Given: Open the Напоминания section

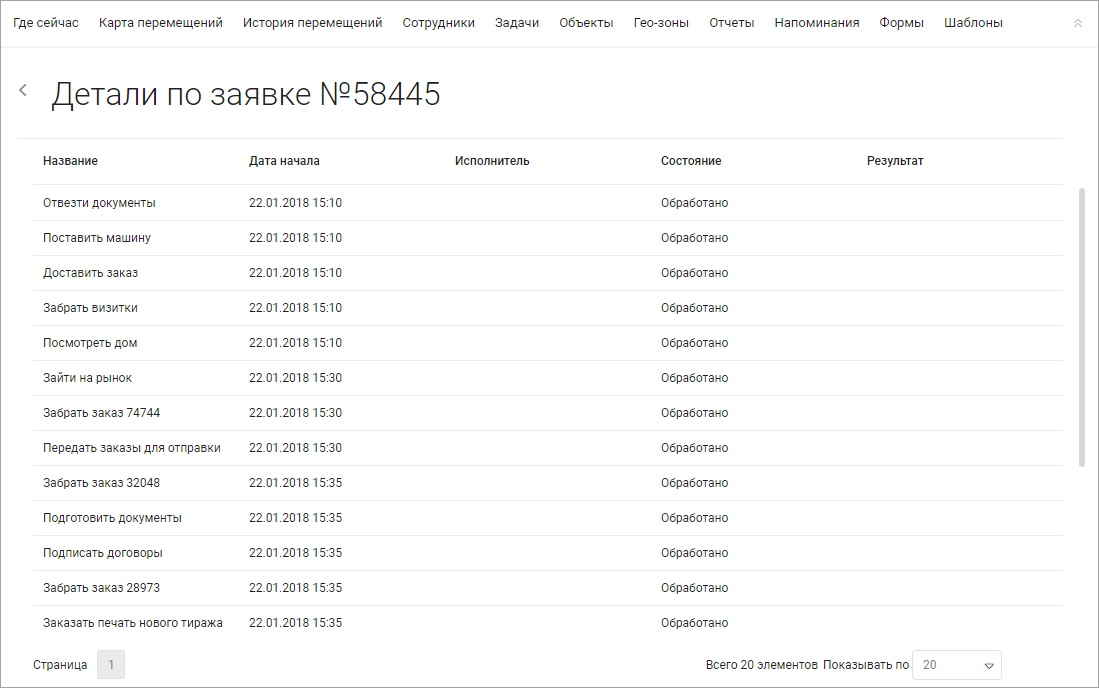Looking at the screenshot, I should coord(816,23).
